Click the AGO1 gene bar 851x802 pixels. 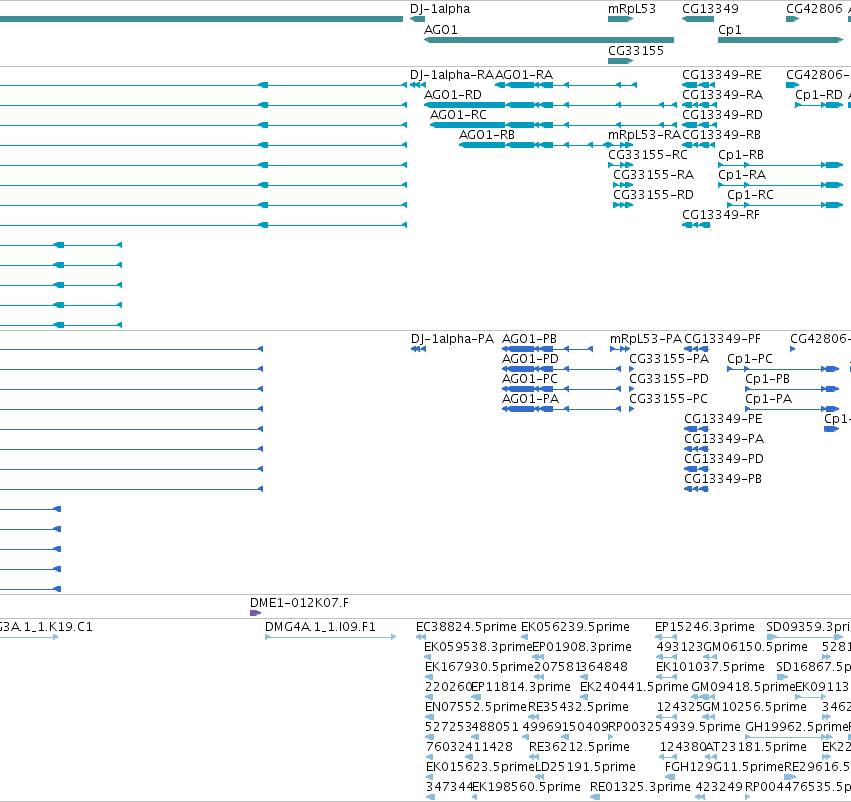point(549,40)
